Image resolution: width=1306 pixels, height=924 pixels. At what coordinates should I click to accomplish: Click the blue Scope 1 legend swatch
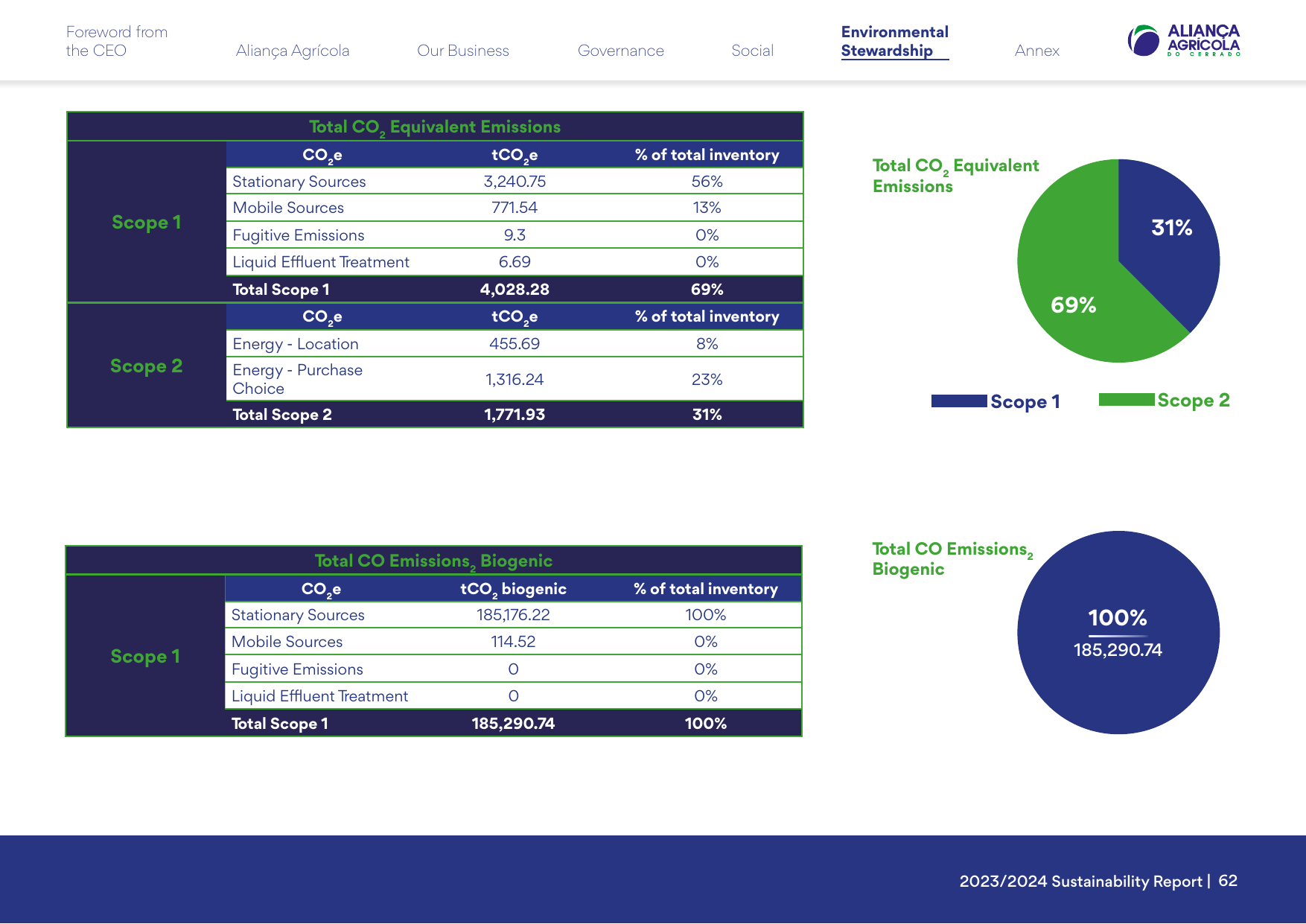(959, 401)
